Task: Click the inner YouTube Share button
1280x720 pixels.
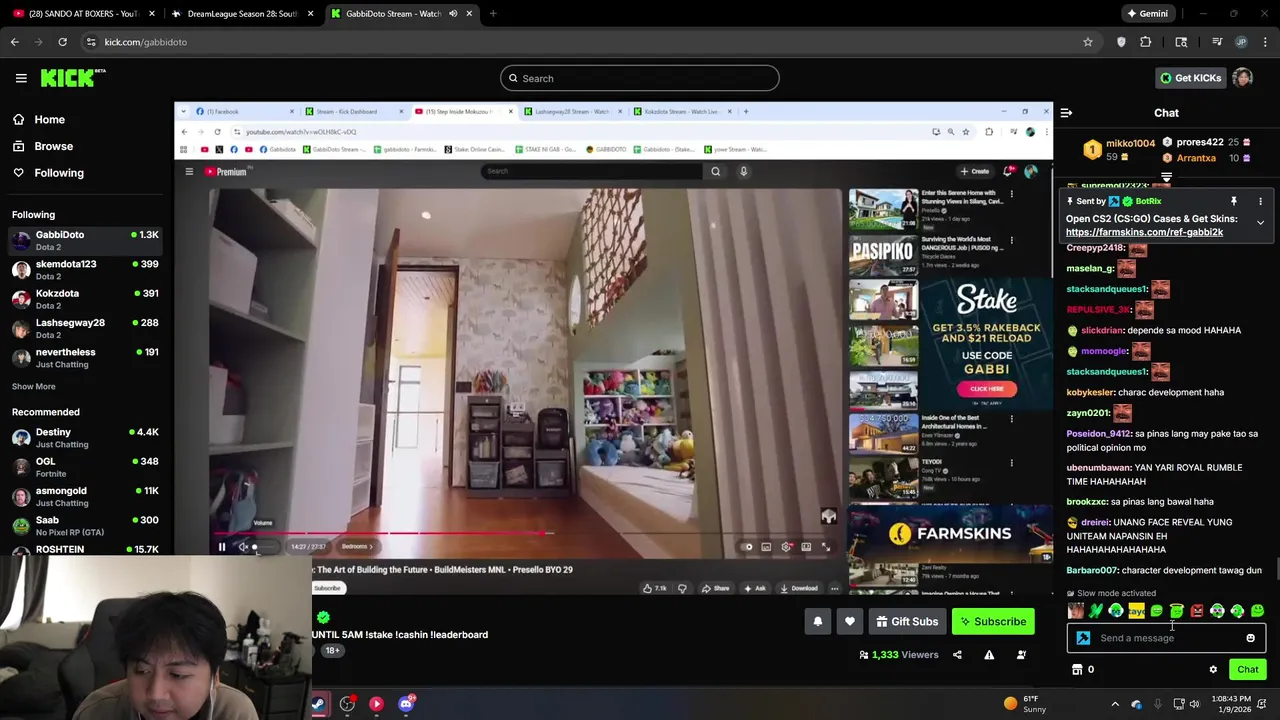Action: (715, 588)
